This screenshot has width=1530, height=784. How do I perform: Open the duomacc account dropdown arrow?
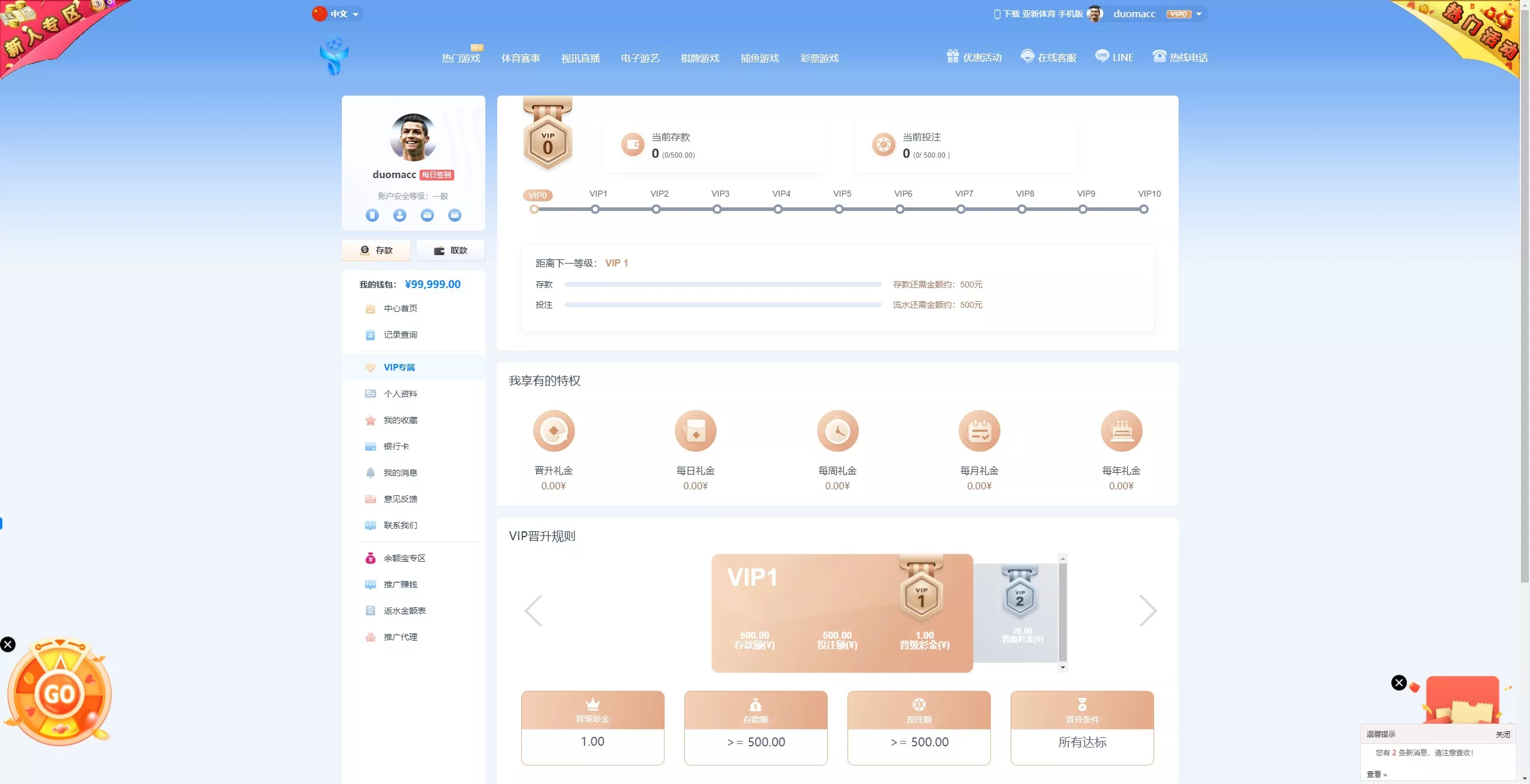[1198, 14]
